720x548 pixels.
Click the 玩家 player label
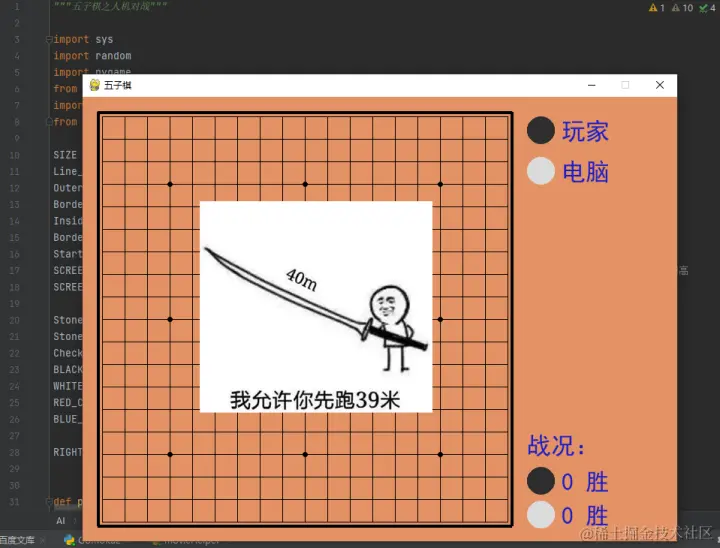point(585,131)
